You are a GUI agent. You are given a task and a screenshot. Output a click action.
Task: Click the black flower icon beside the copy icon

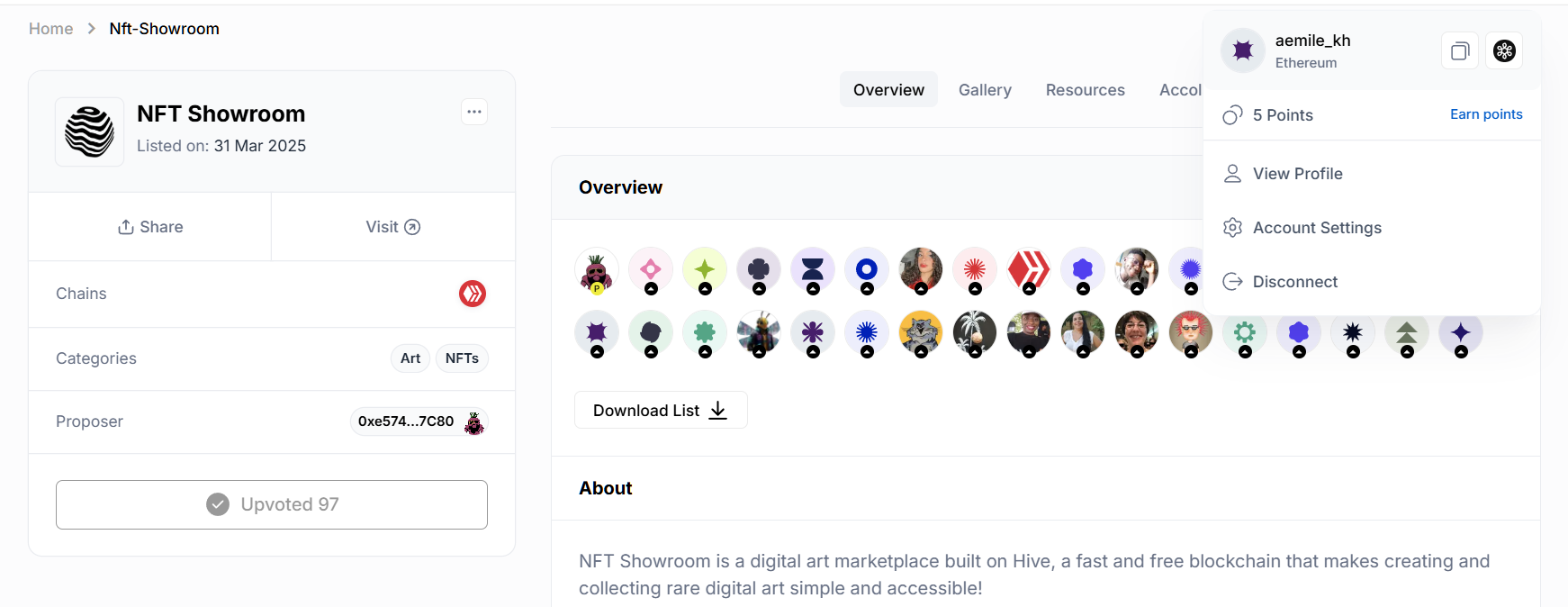click(1504, 50)
